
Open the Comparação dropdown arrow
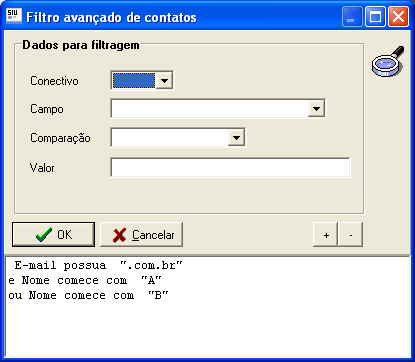tap(236, 137)
